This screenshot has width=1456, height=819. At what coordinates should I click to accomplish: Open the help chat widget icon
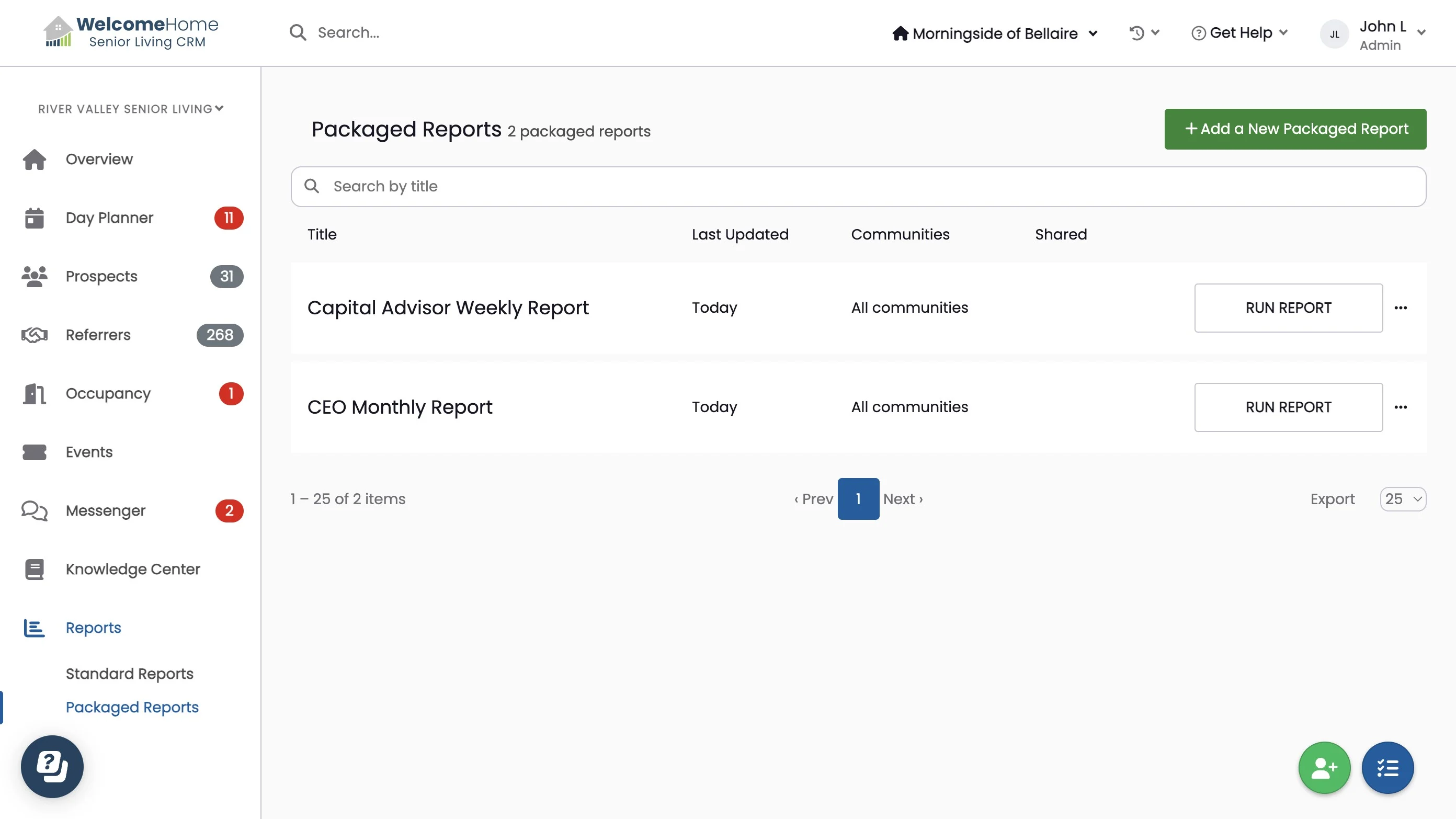point(52,766)
